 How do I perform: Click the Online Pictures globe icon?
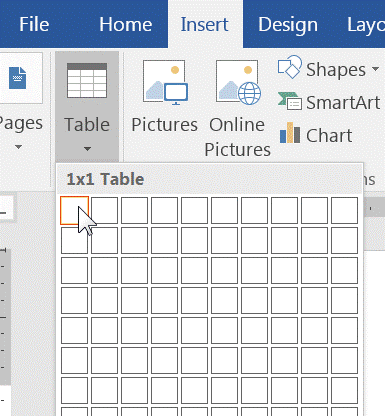click(x=238, y=82)
